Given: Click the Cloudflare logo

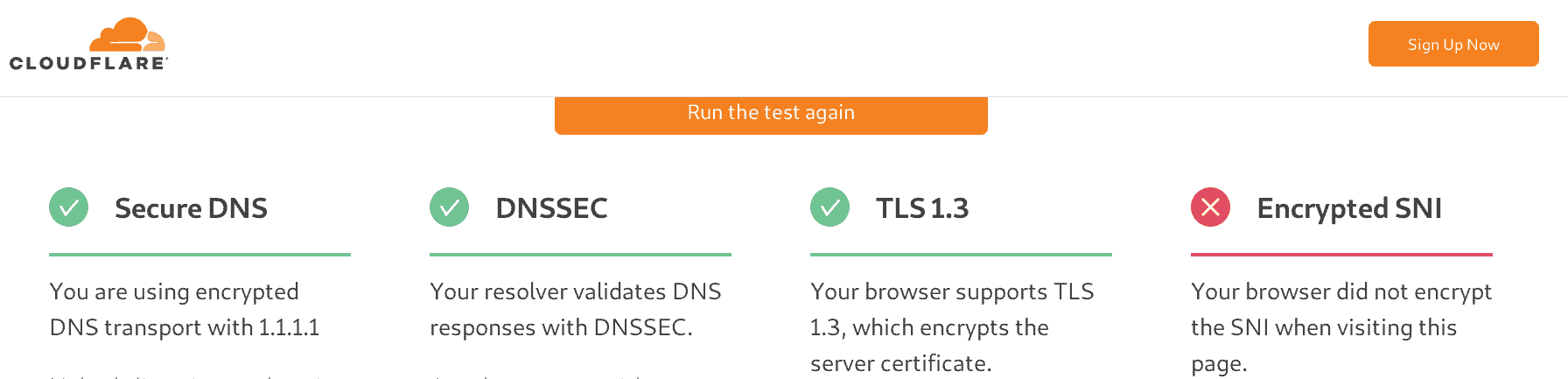Looking at the screenshot, I should click(88, 44).
